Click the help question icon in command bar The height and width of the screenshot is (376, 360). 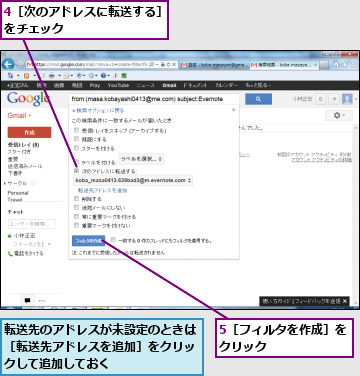(104, 76)
